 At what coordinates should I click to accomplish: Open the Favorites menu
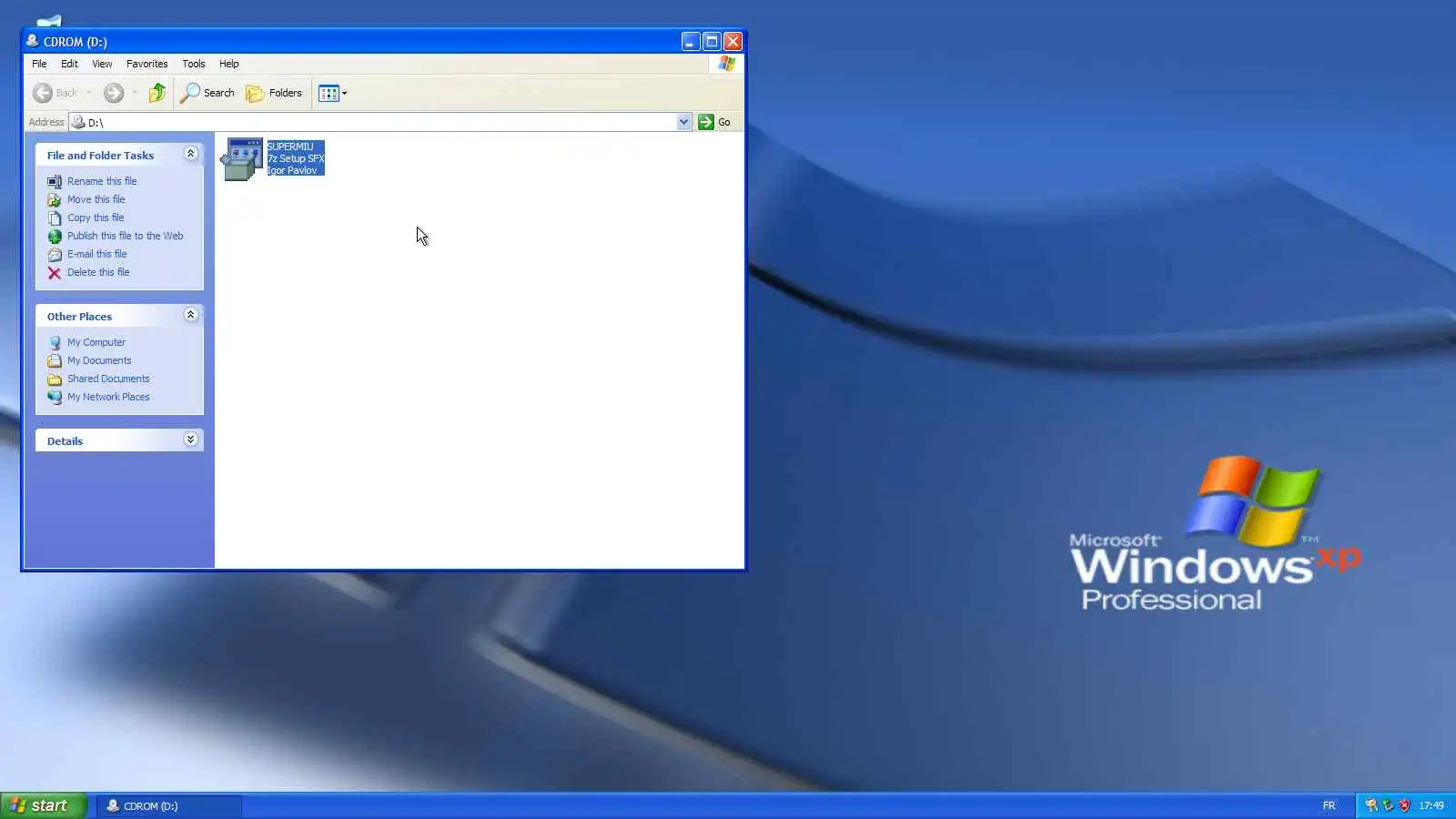coord(147,64)
